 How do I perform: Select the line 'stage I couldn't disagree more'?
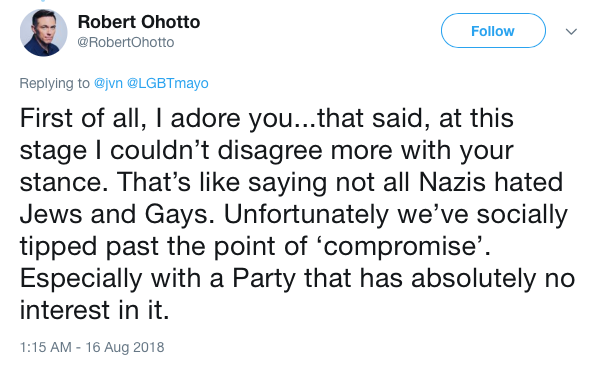pos(266,151)
